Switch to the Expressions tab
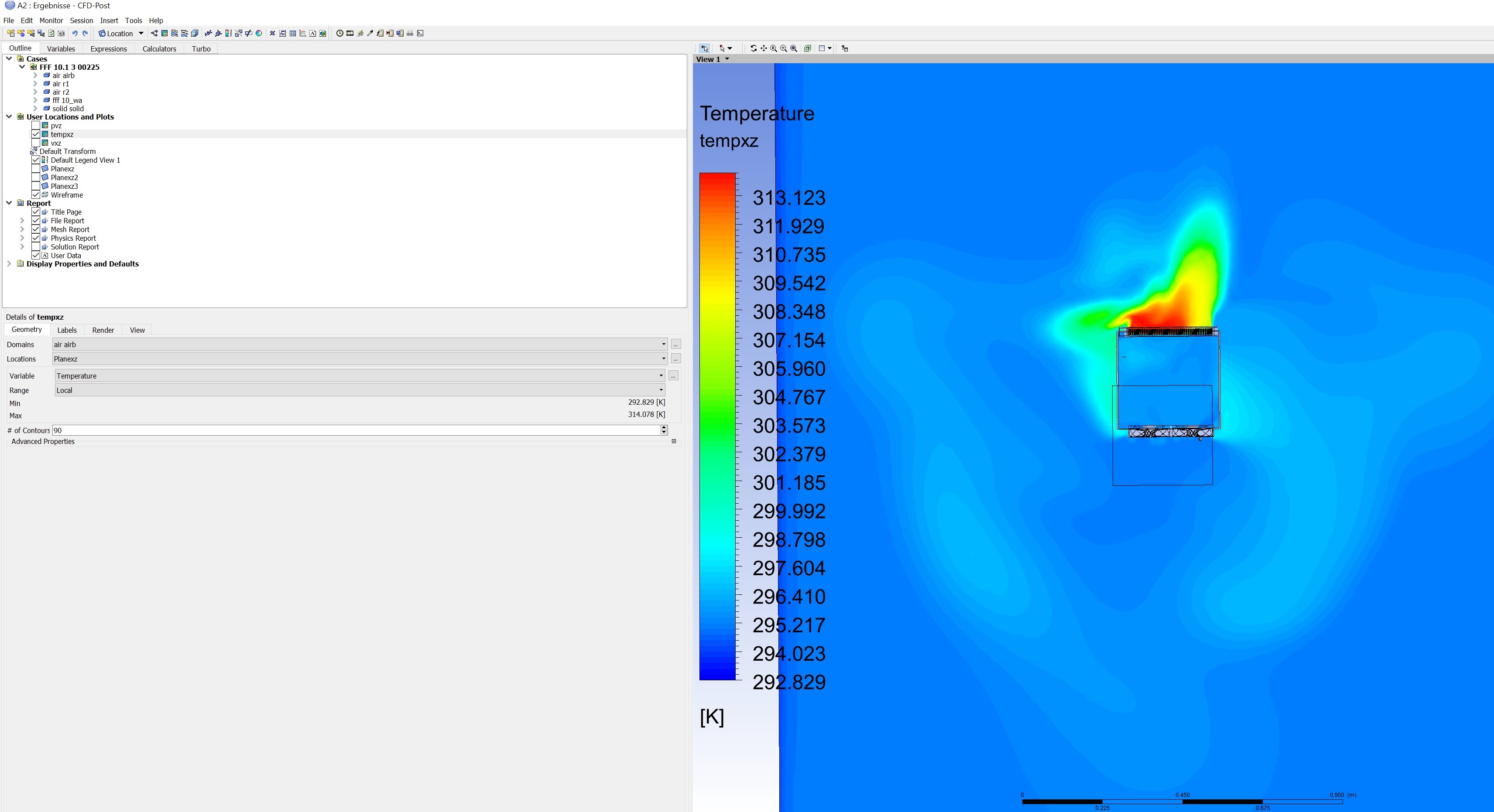Viewport: 1494px width, 812px height. click(109, 49)
